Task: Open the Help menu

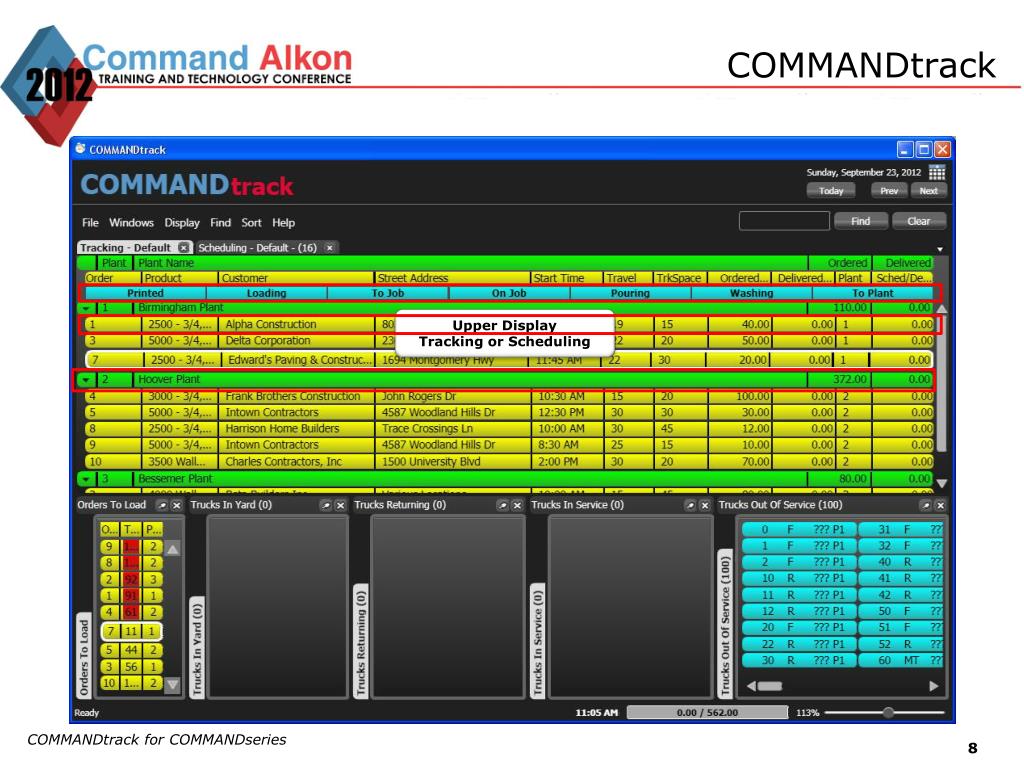Action: [x=283, y=223]
